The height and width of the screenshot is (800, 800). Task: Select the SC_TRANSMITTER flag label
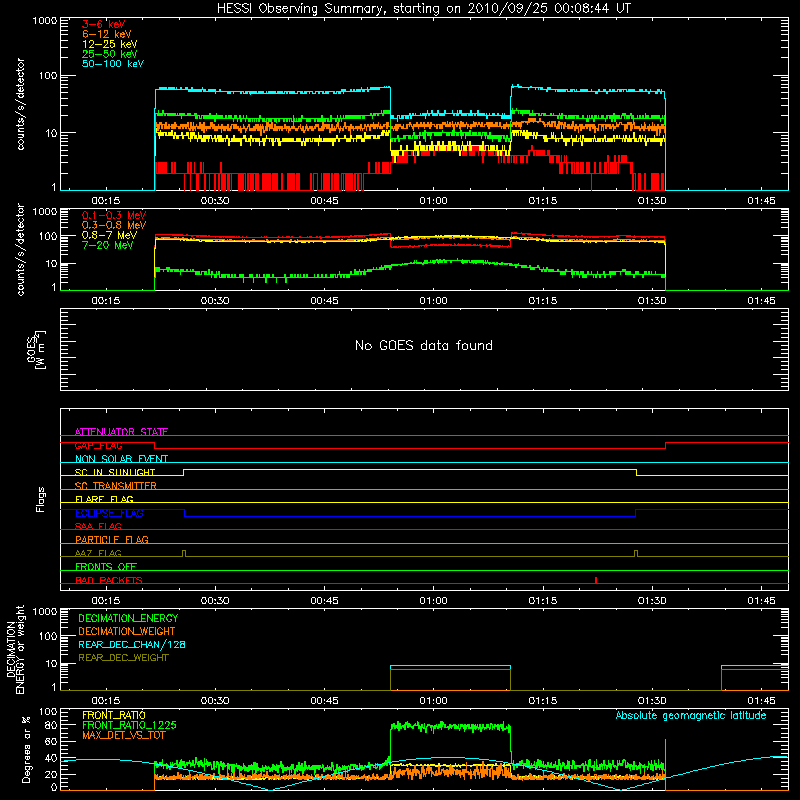pyautogui.click(x=115, y=486)
